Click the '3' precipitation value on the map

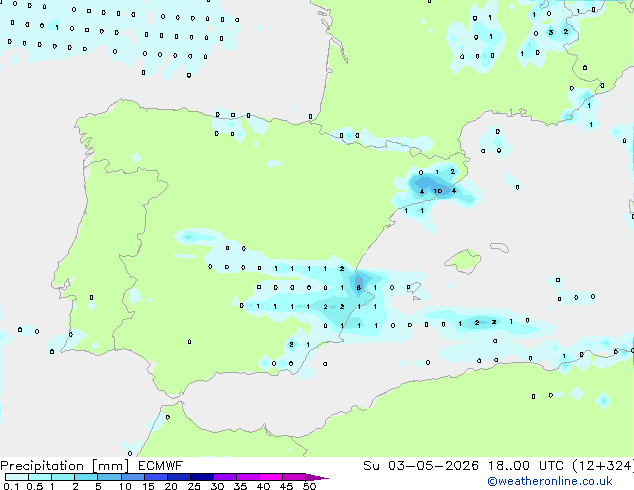[x=550, y=32]
